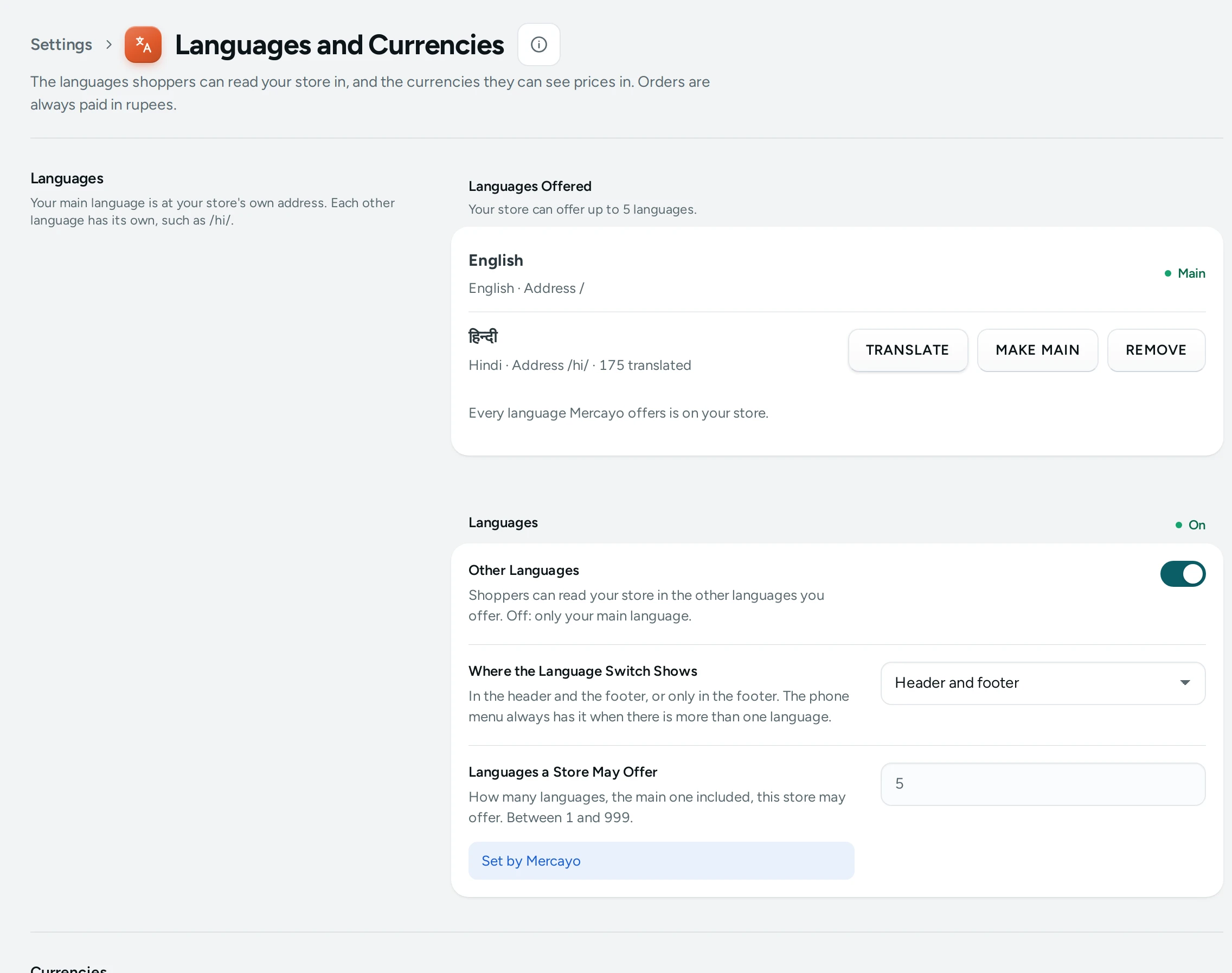Click the Languages Offered heading
Image resolution: width=1232 pixels, height=973 pixels.
530,186
